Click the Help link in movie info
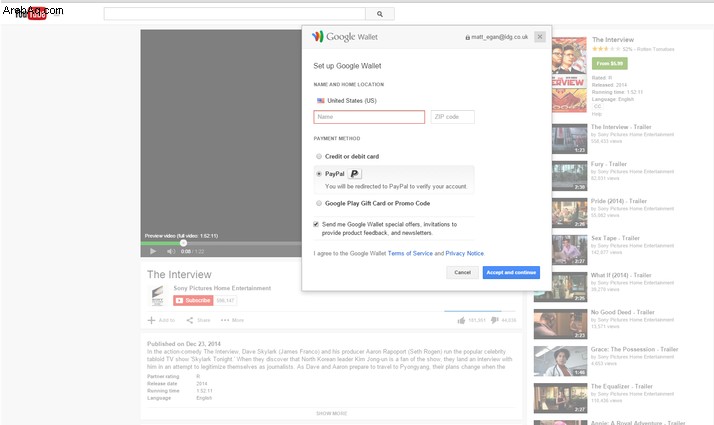 pyautogui.click(x=597, y=114)
